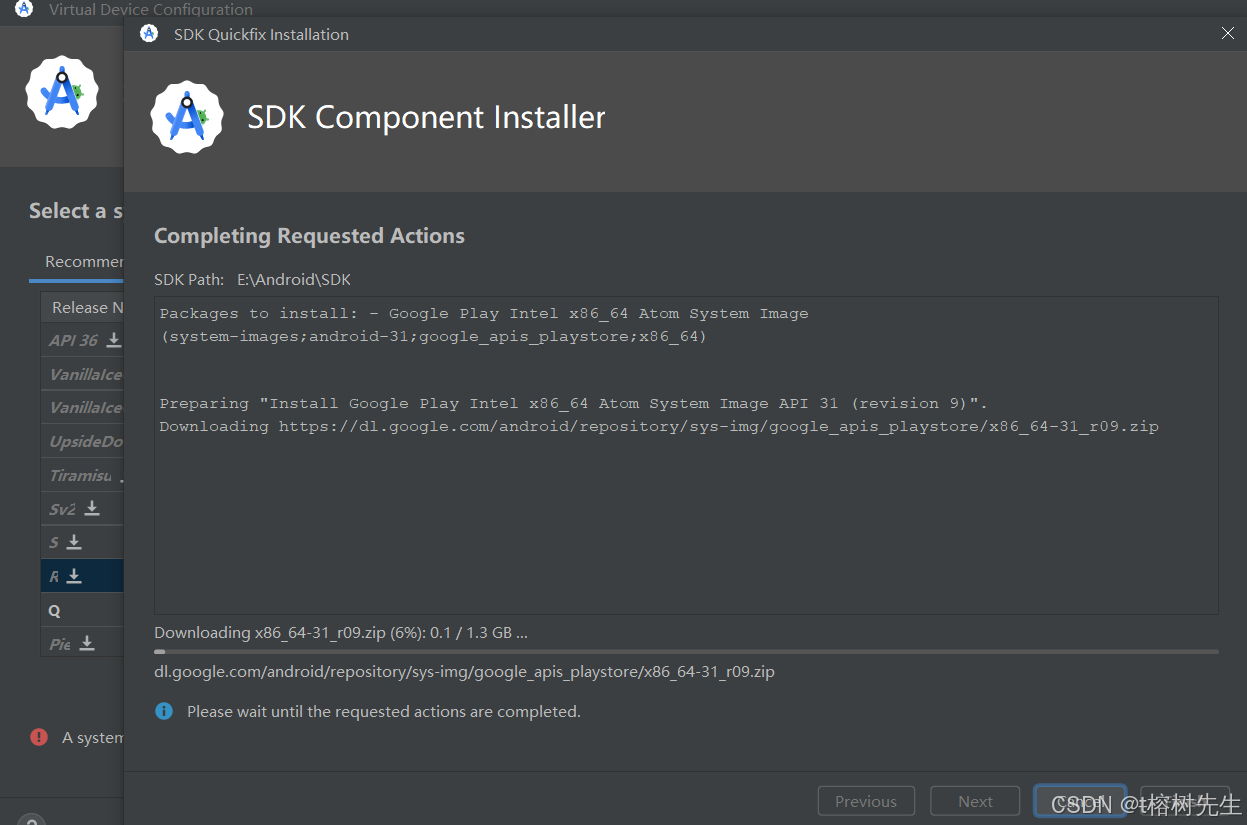This screenshot has height=825, width=1247.
Task: Click the download progress bar
Action: pyautogui.click(x=686, y=651)
